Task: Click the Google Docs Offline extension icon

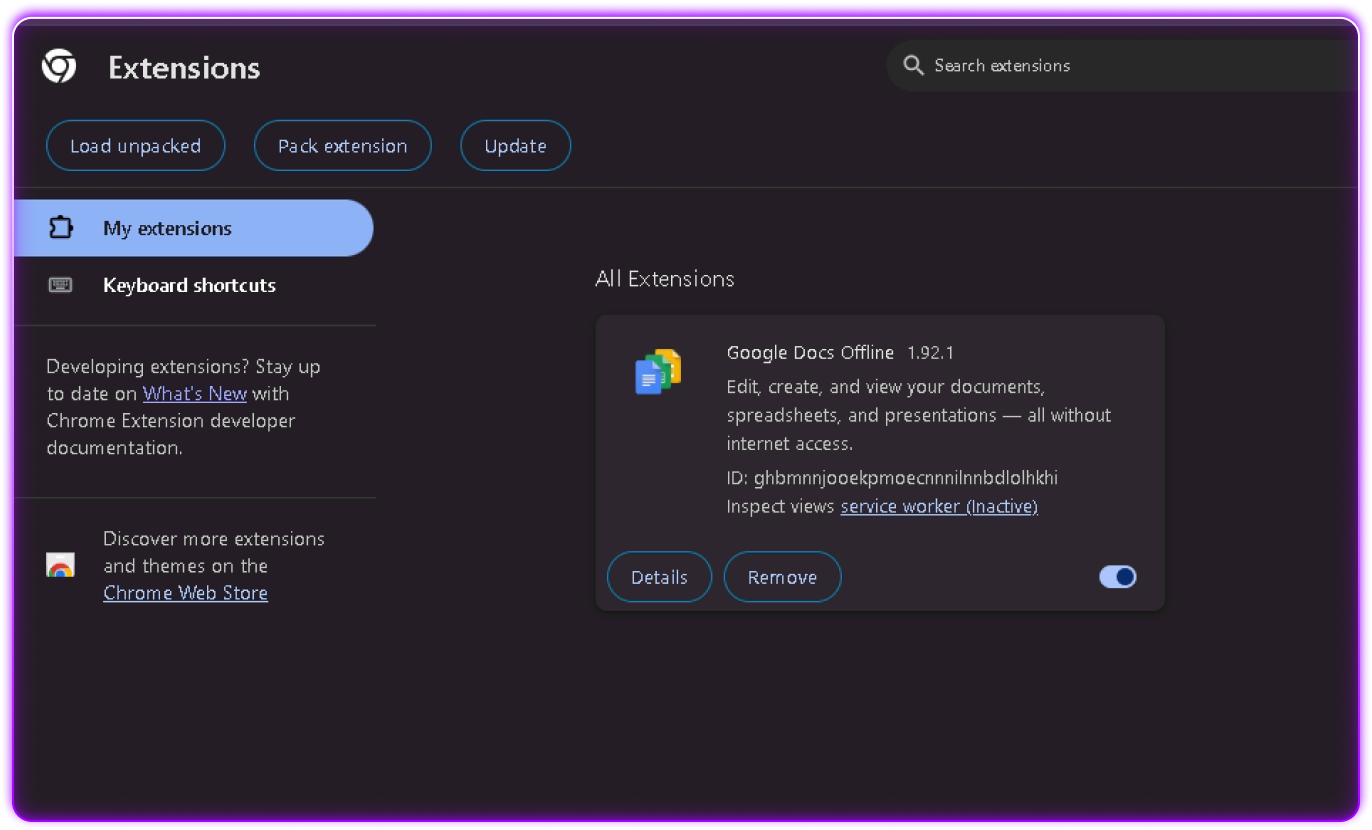Action: coord(658,372)
